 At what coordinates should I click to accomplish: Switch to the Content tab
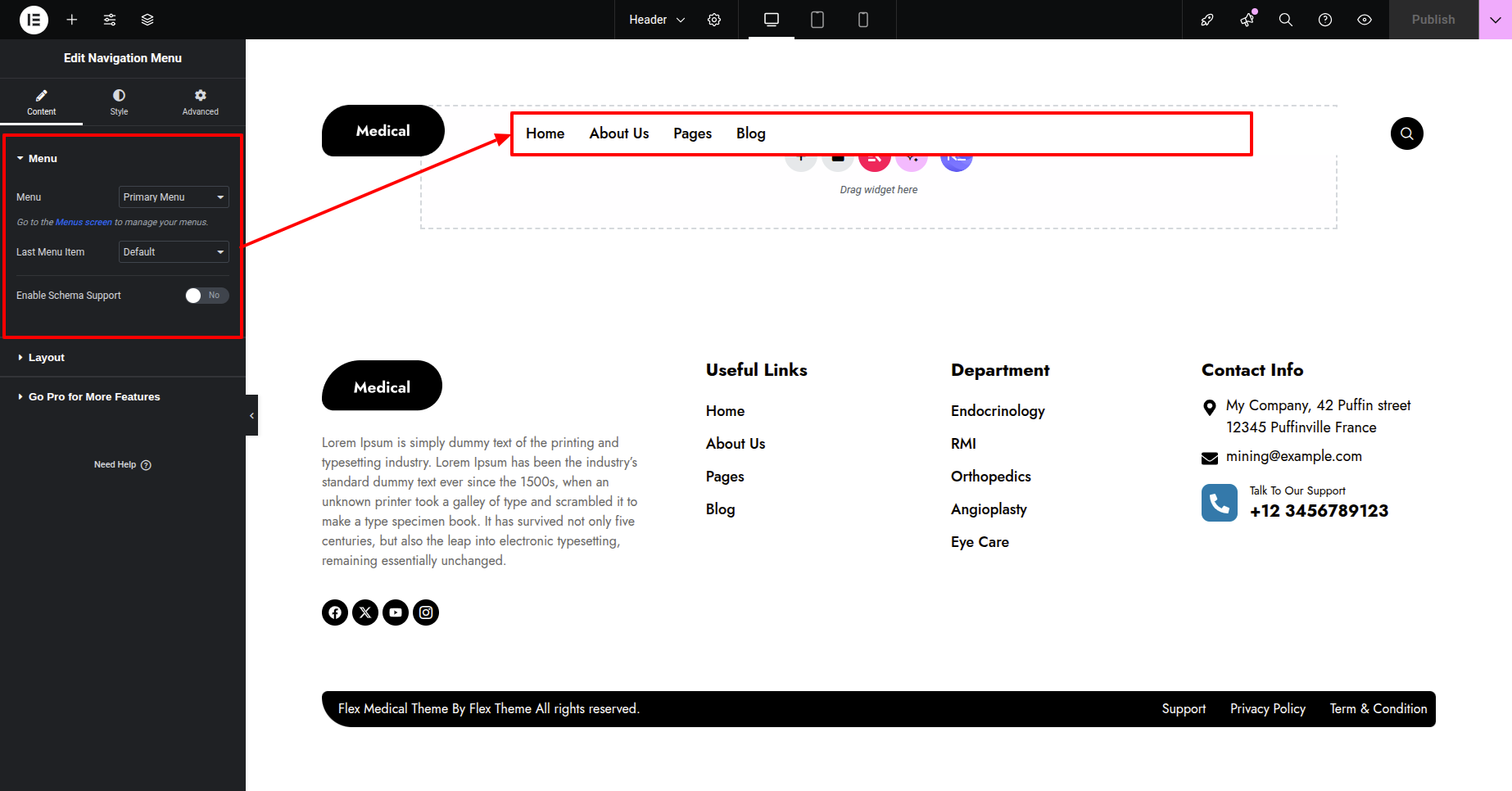click(41, 102)
